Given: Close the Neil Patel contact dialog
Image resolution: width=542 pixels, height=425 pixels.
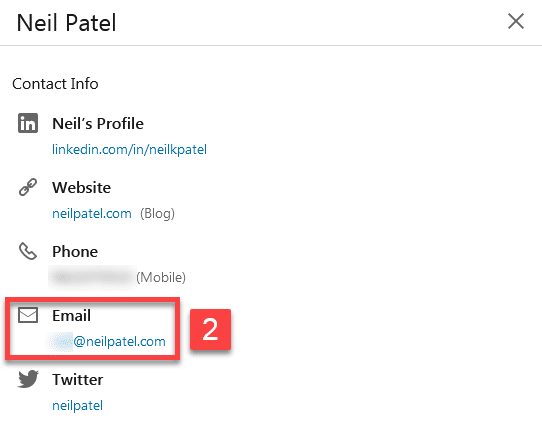Looking at the screenshot, I should click(x=516, y=21).
